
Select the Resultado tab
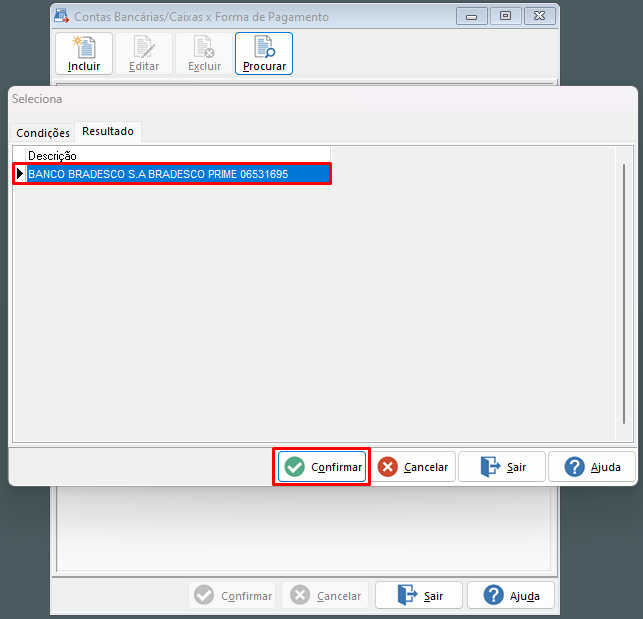(108, 131)
